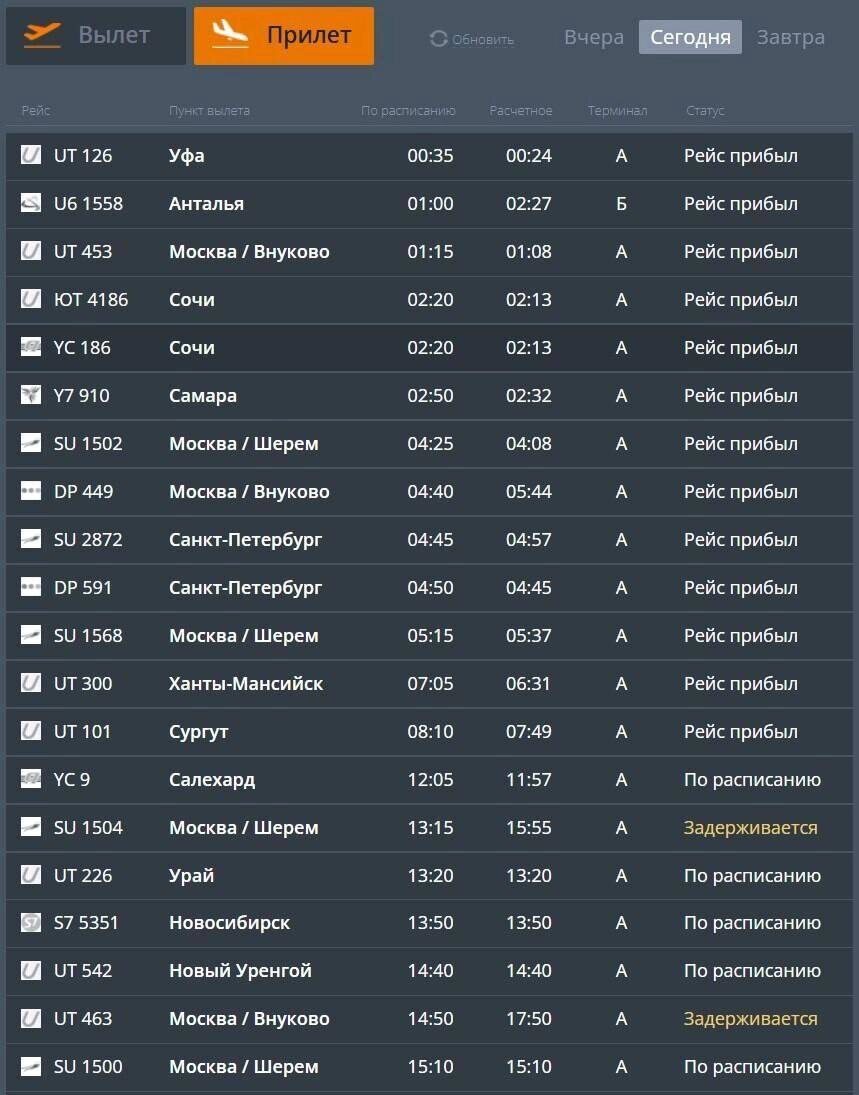Click the Pobeda logo of flight DP 449

(31, 491)
